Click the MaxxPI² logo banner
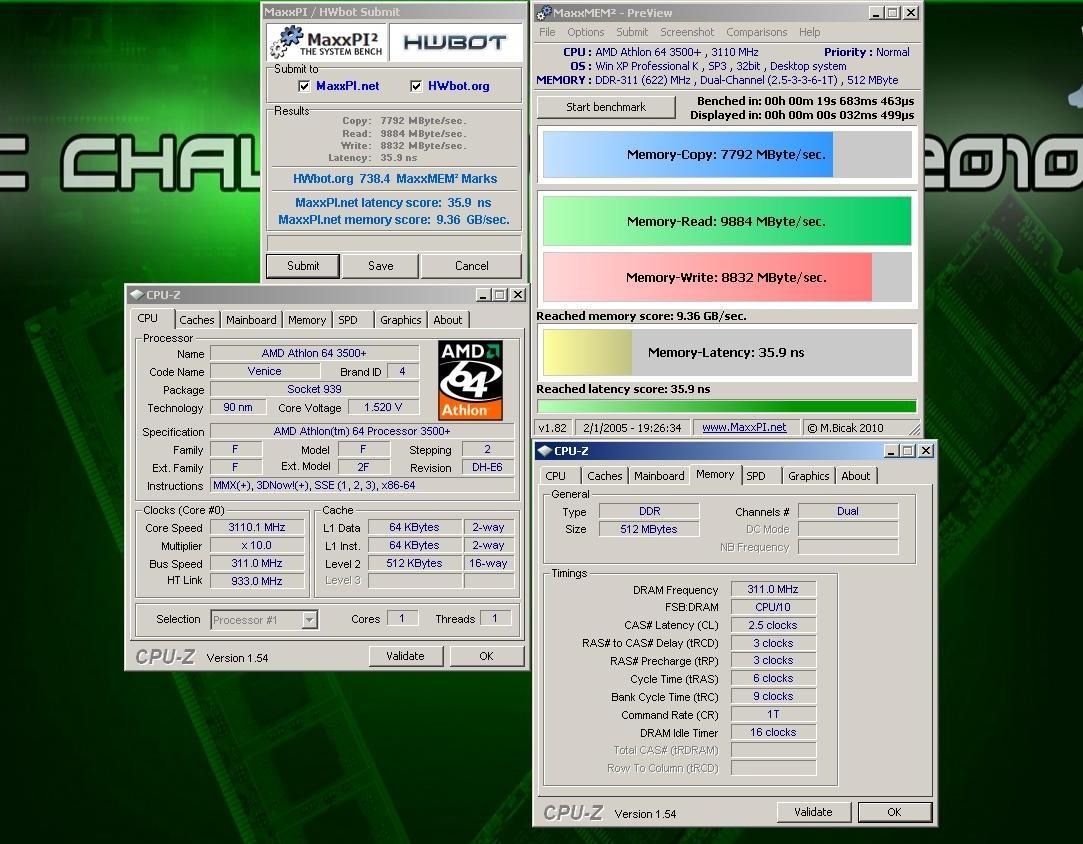The image size is (1083, 844). coord(326,42)
